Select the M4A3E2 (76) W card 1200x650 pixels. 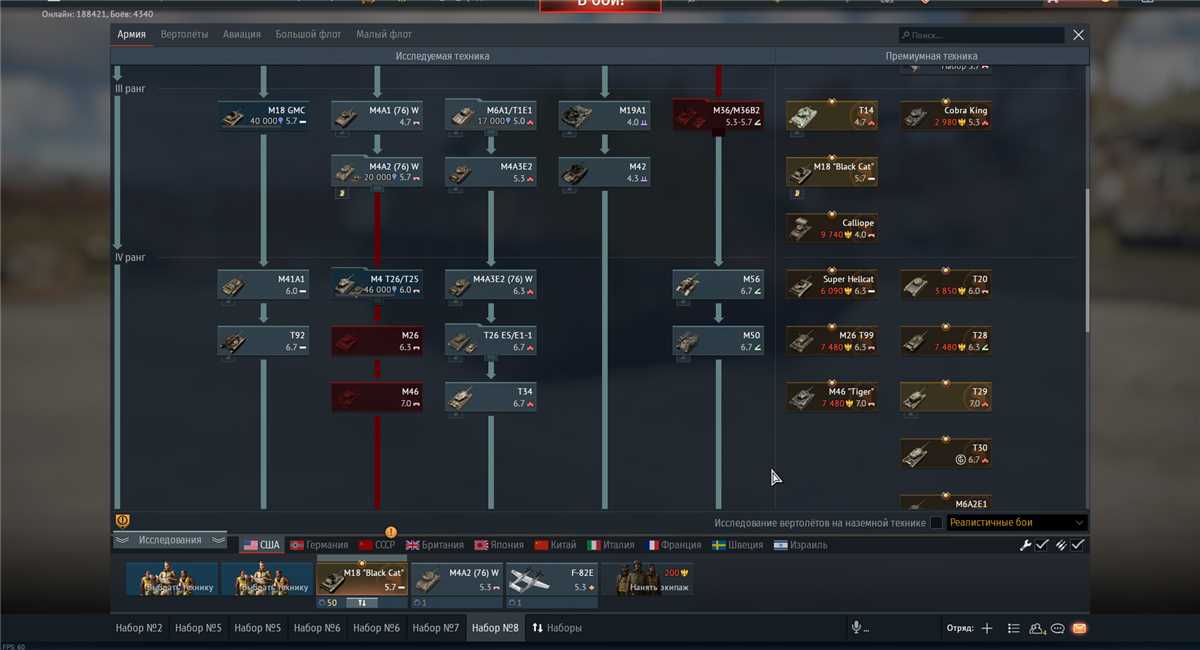coord(491,284)
